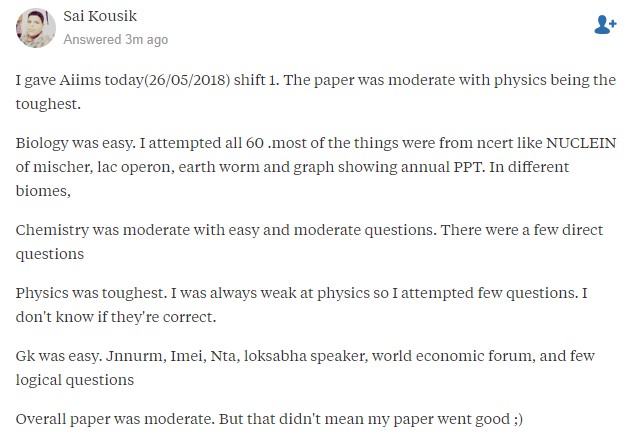Click the 'logical questions' text

tap(75, 380)
